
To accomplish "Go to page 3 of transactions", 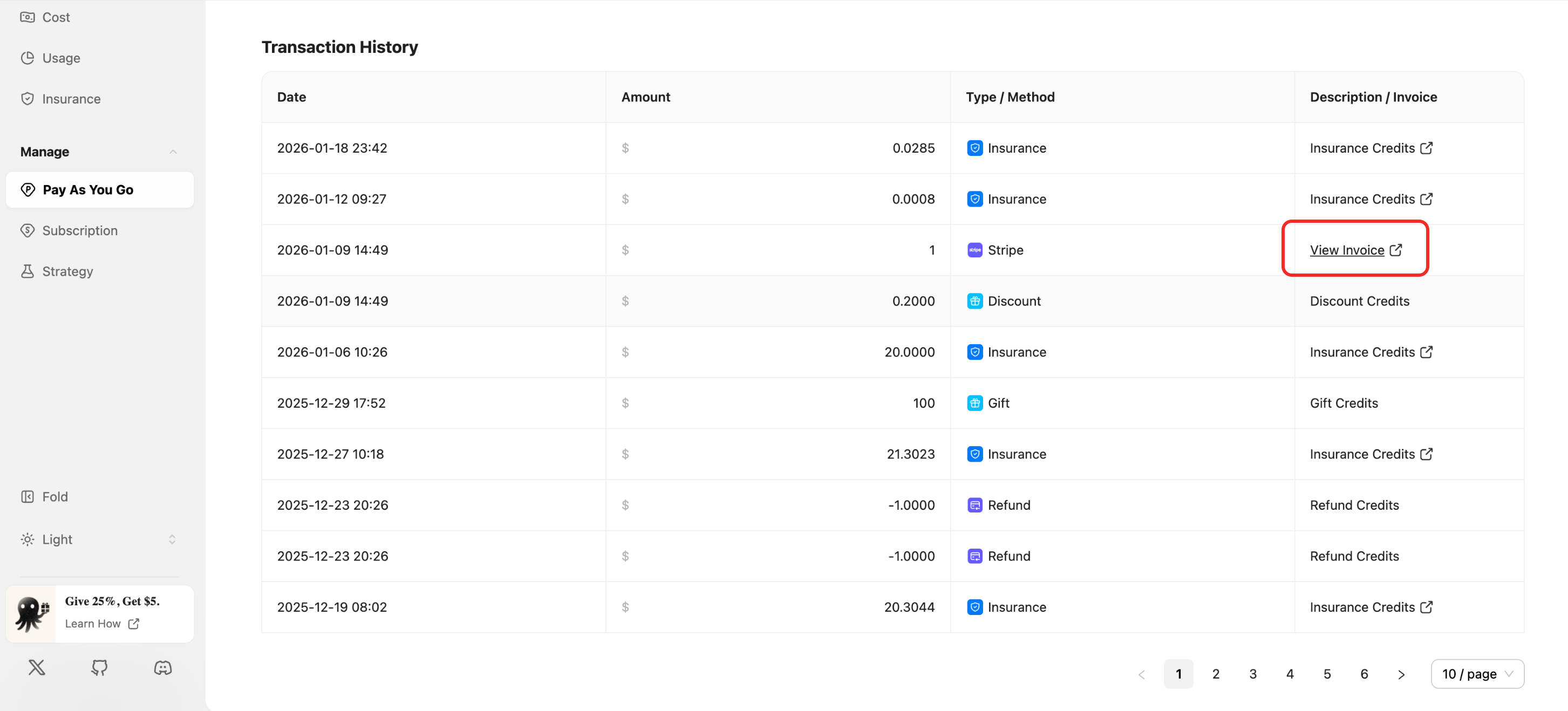I will 1253,674.
